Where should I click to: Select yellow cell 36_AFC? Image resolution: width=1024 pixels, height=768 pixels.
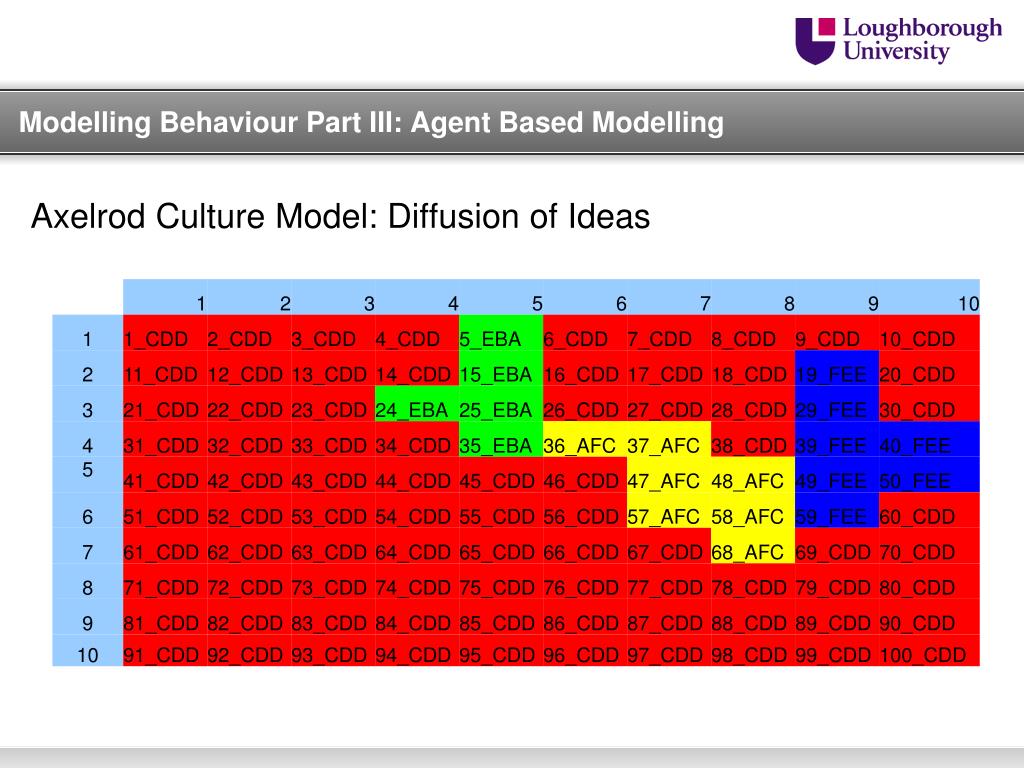coord(584,439)
